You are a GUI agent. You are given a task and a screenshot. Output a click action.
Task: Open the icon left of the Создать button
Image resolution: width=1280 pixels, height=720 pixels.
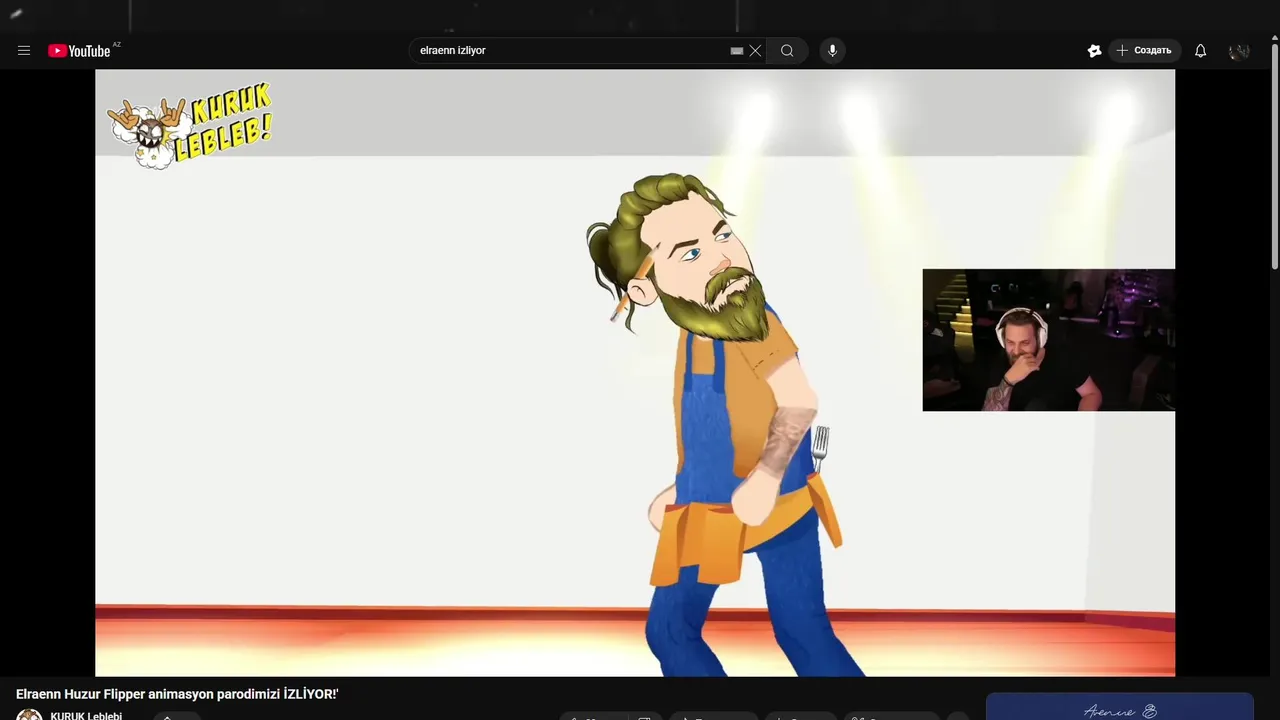(x=1094, y=51)
